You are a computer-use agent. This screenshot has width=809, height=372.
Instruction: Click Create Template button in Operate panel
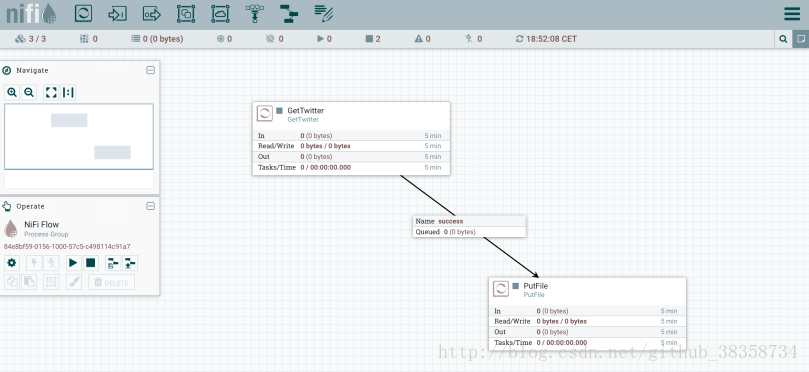[x=112, y=263]
